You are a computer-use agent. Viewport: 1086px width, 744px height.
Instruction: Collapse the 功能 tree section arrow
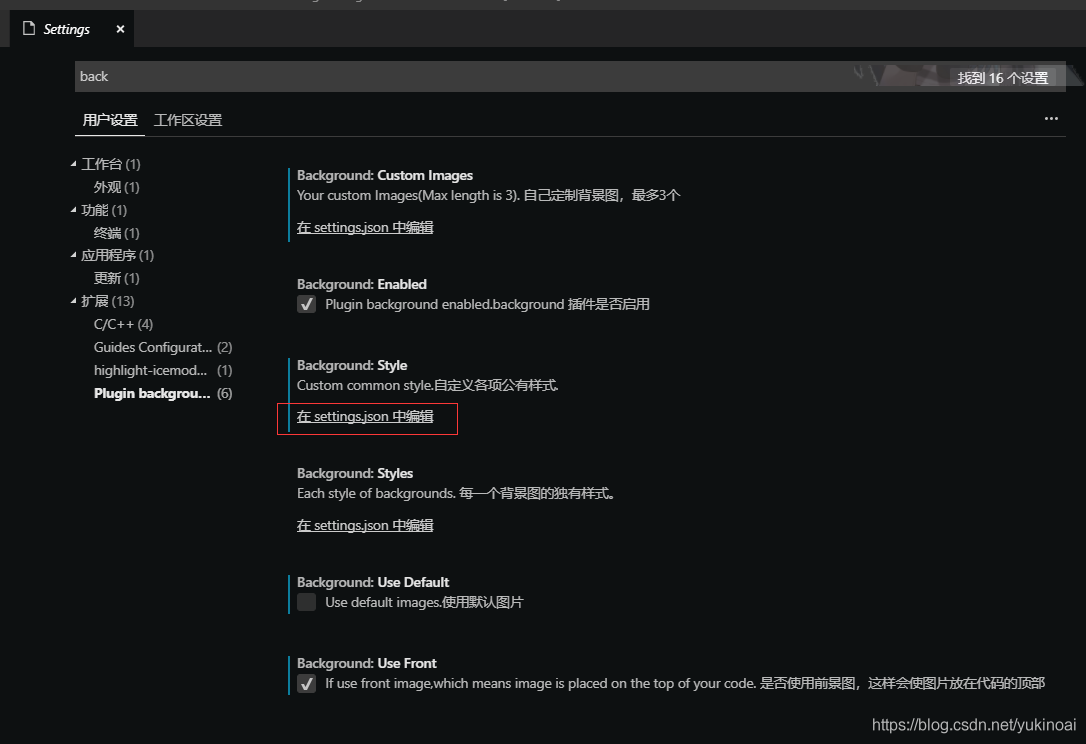click(x=73, y=209)
